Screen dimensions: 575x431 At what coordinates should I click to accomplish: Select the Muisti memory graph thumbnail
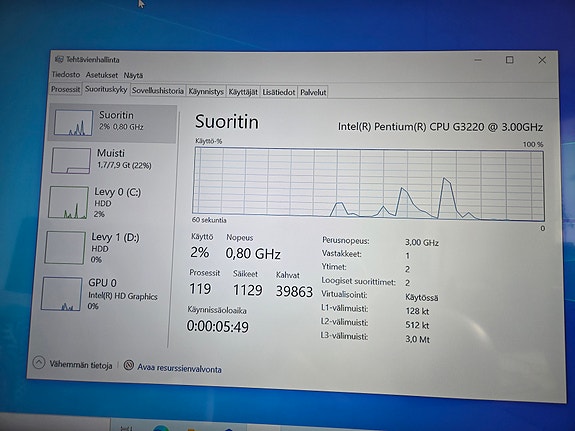coord(71,161)
